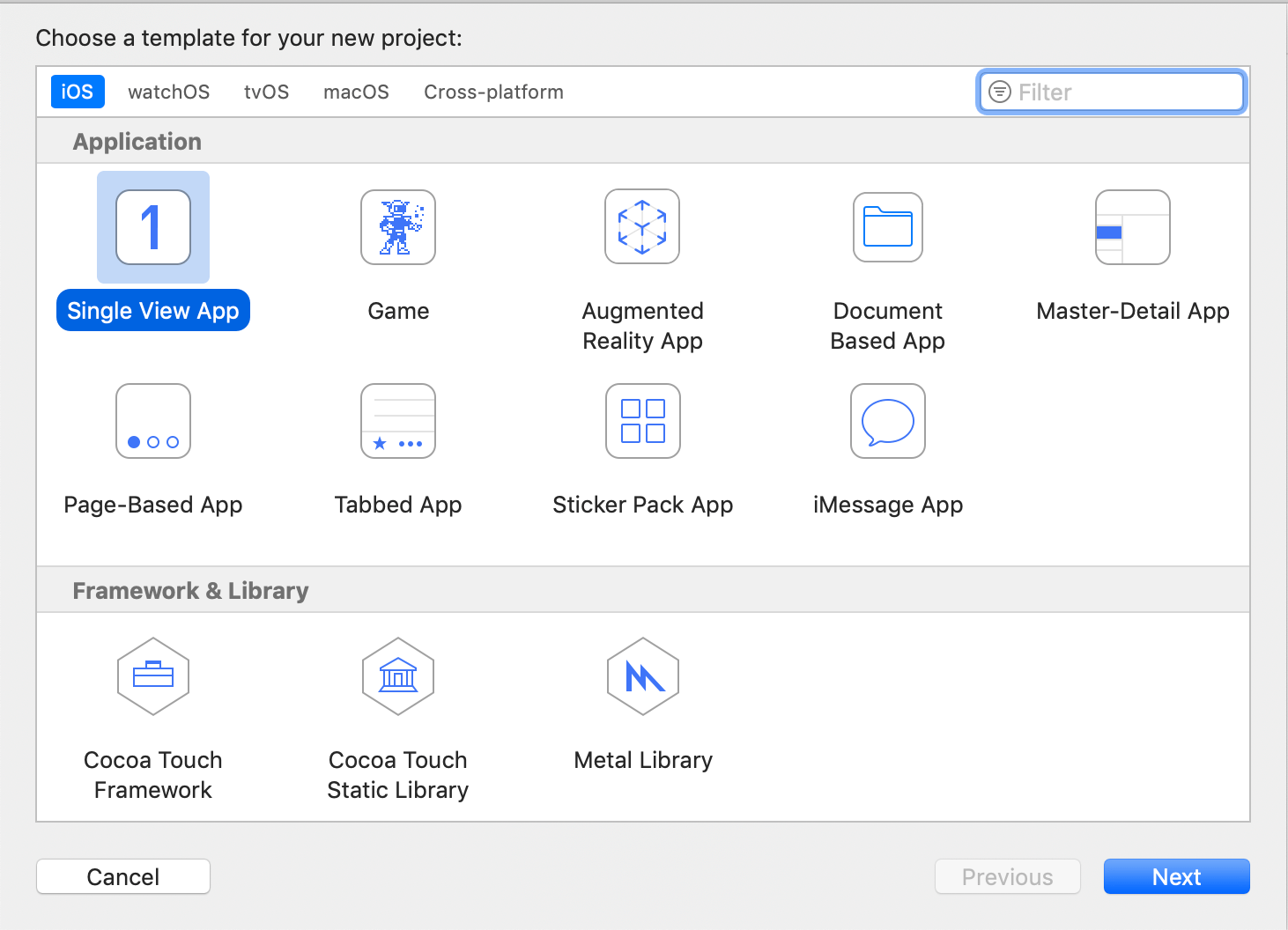The width and height of the screenshot is (1288, 930).
Task: Select the Cocoa Touch Framework icon
Action: [152, 676]
